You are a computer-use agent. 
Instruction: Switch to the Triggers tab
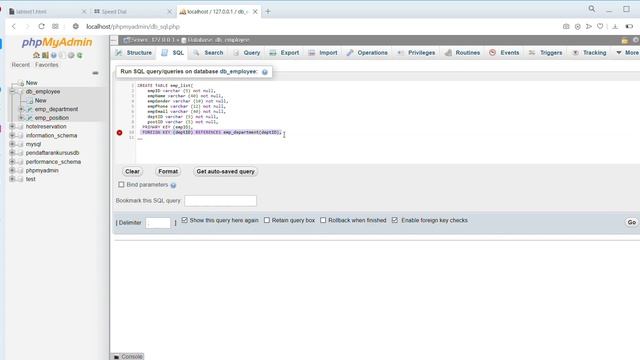click(x=545, y=53)
